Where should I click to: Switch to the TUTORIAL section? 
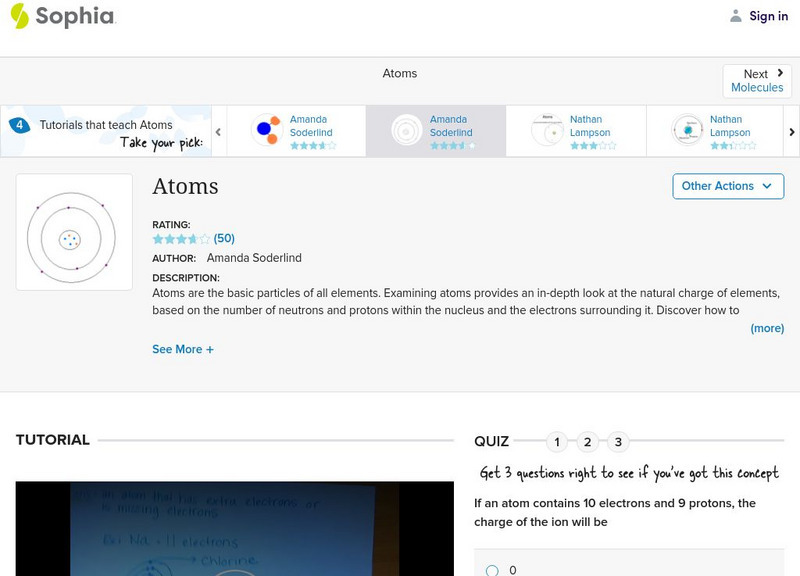[x=51, y=439]
